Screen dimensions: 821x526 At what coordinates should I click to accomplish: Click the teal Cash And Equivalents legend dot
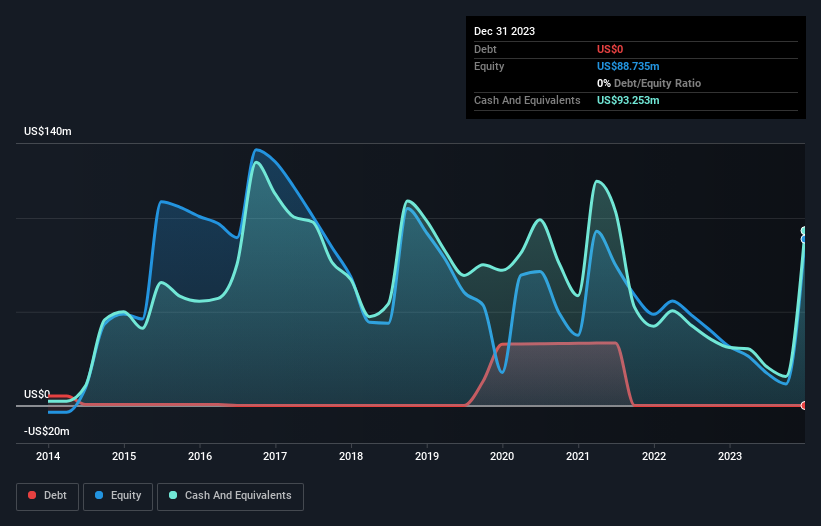point(173,495)
